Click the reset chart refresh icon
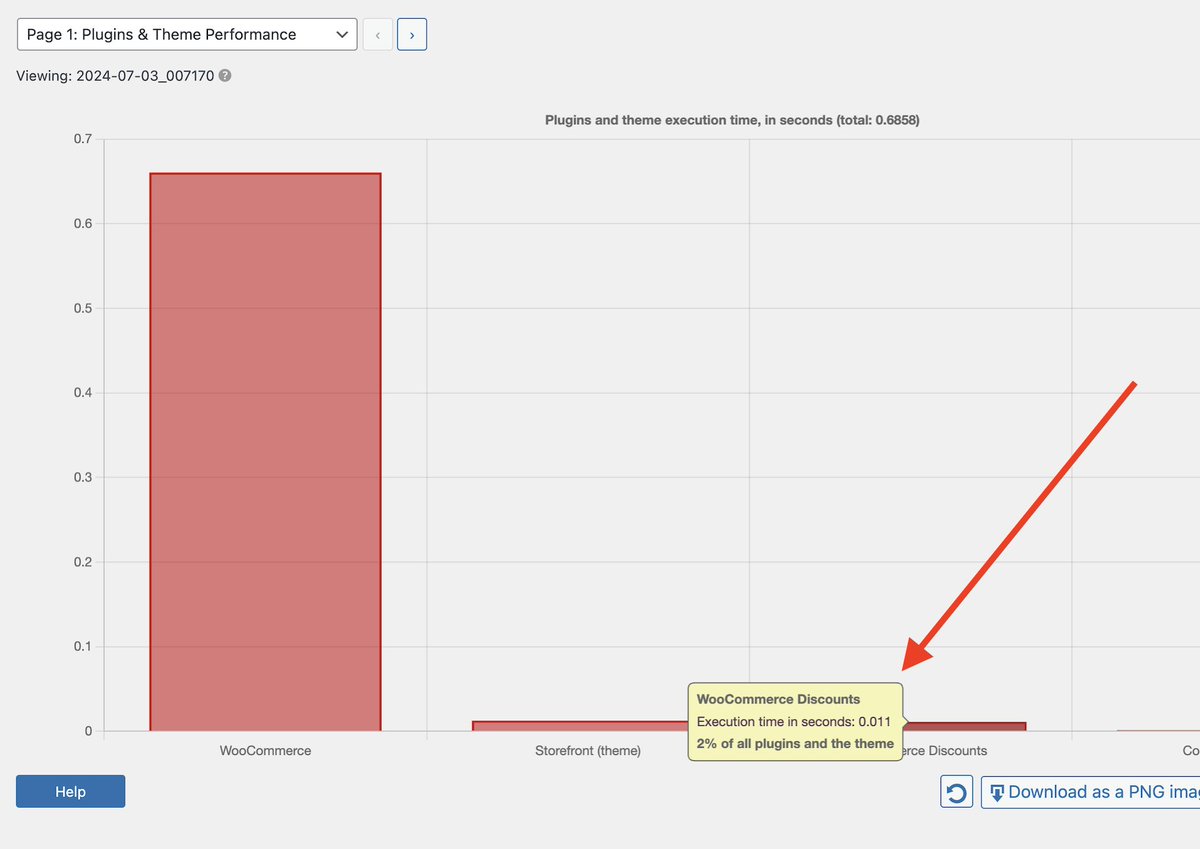Viewport: 1200px width, 849px height. (957, 792)
